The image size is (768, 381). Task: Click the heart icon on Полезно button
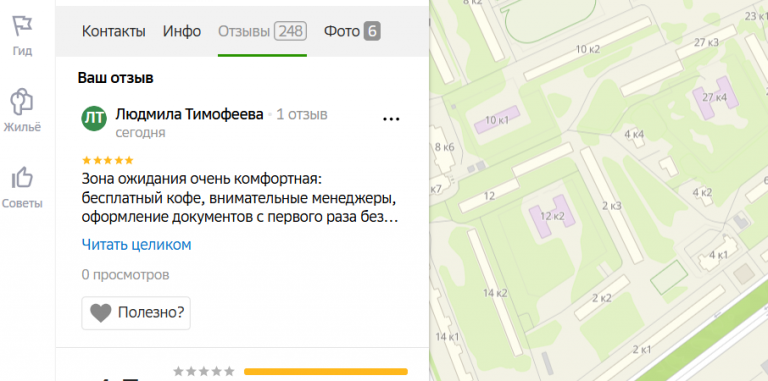[101, 313]
